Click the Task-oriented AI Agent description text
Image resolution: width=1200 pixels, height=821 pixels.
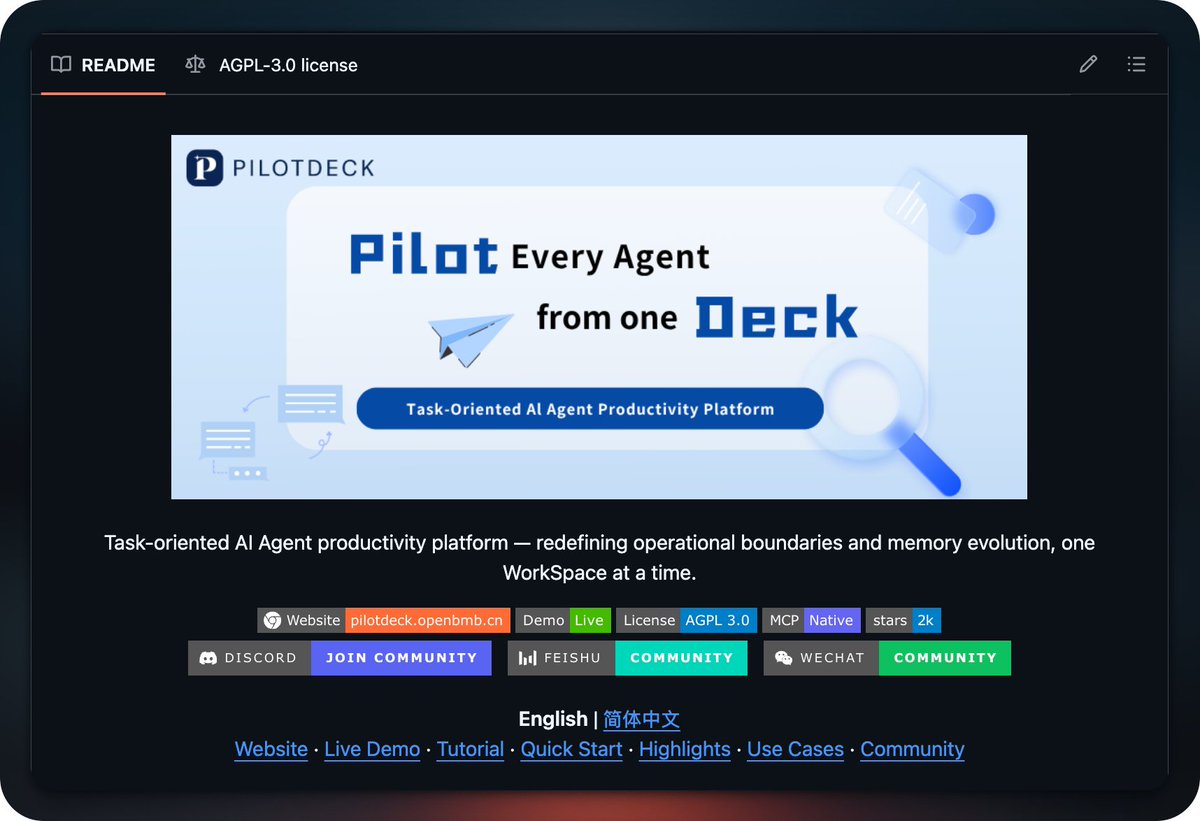pyautogui.click(x=599, y=558)
